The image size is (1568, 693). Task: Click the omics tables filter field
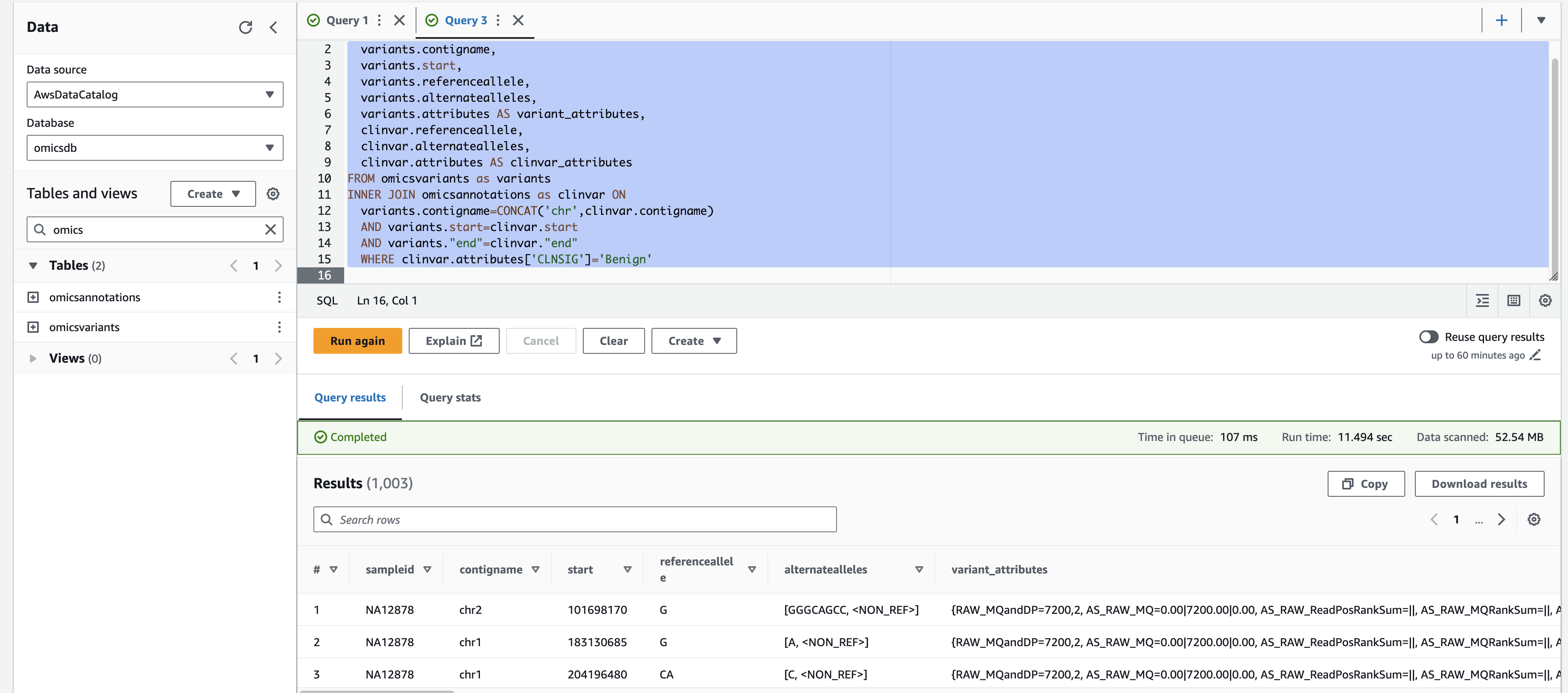[155, 229]
